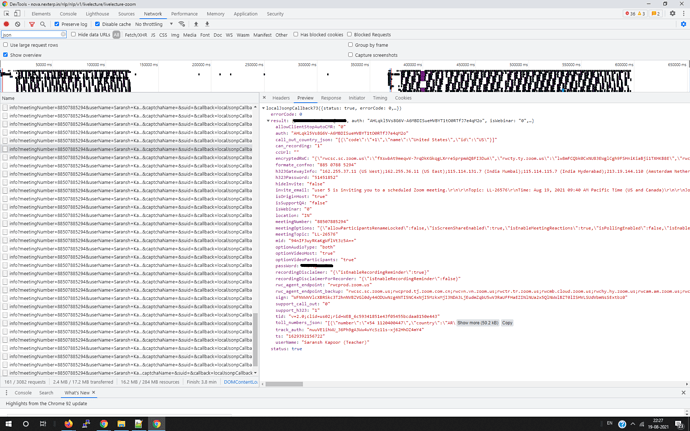Close the What's New drawer tab

click(x=93, y=392)
